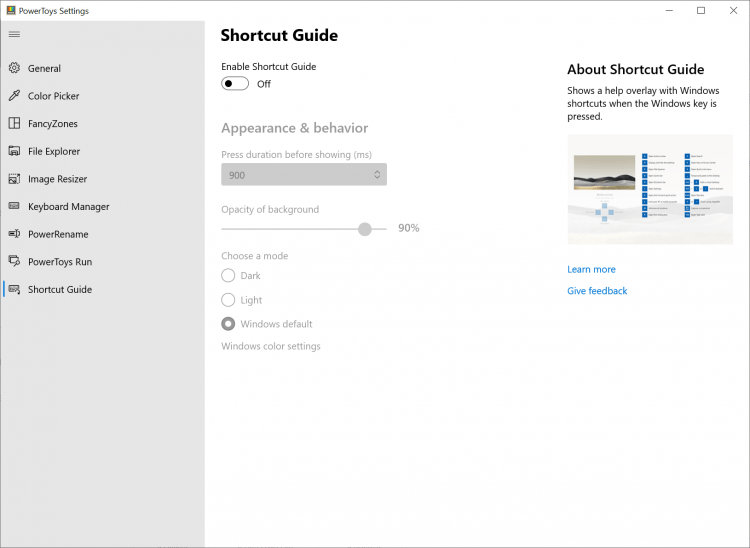Select the Windows default radio option
750x548 pixels.
click(228, 324)
